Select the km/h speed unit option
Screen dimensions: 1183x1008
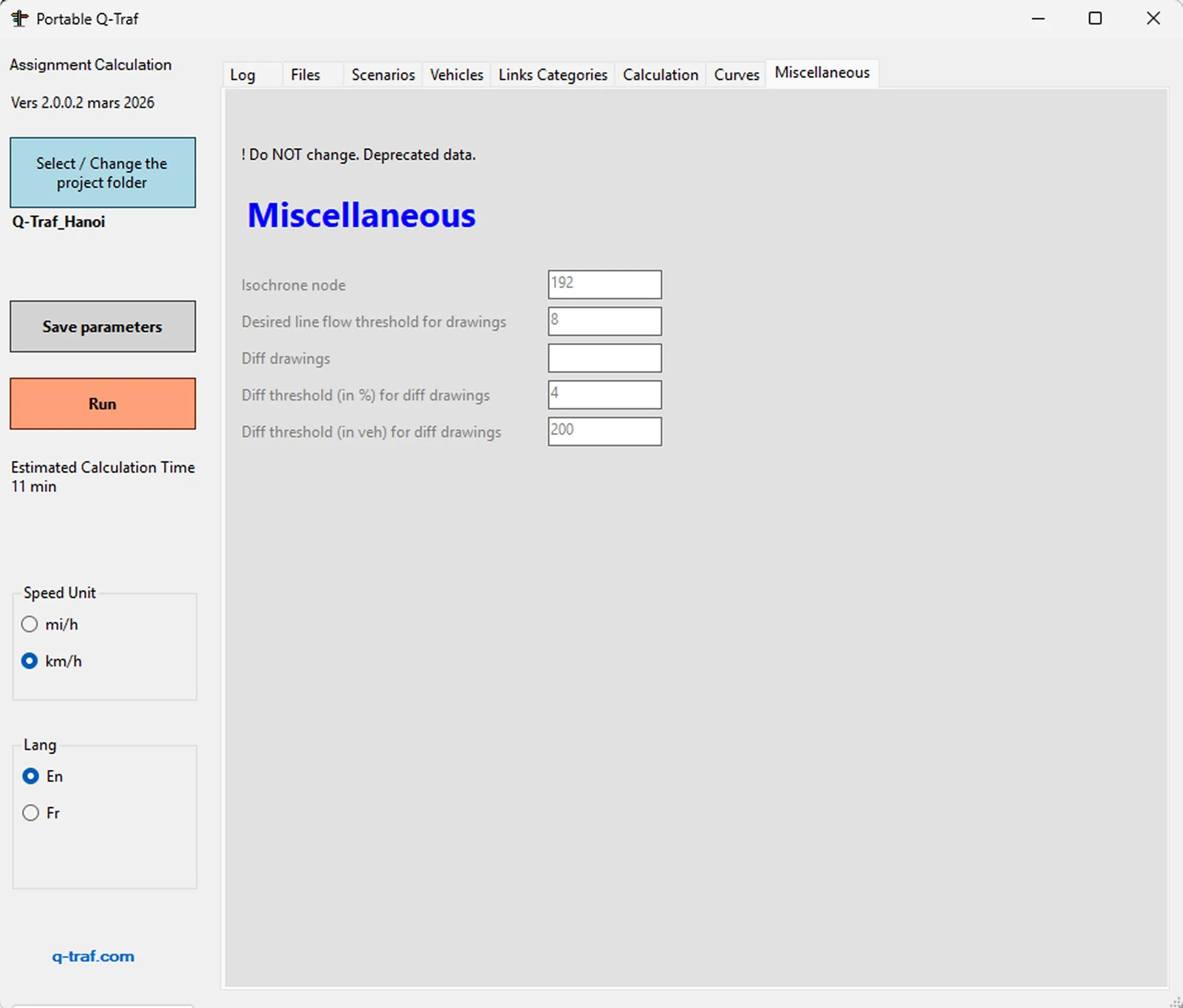(x=30, y=661)
